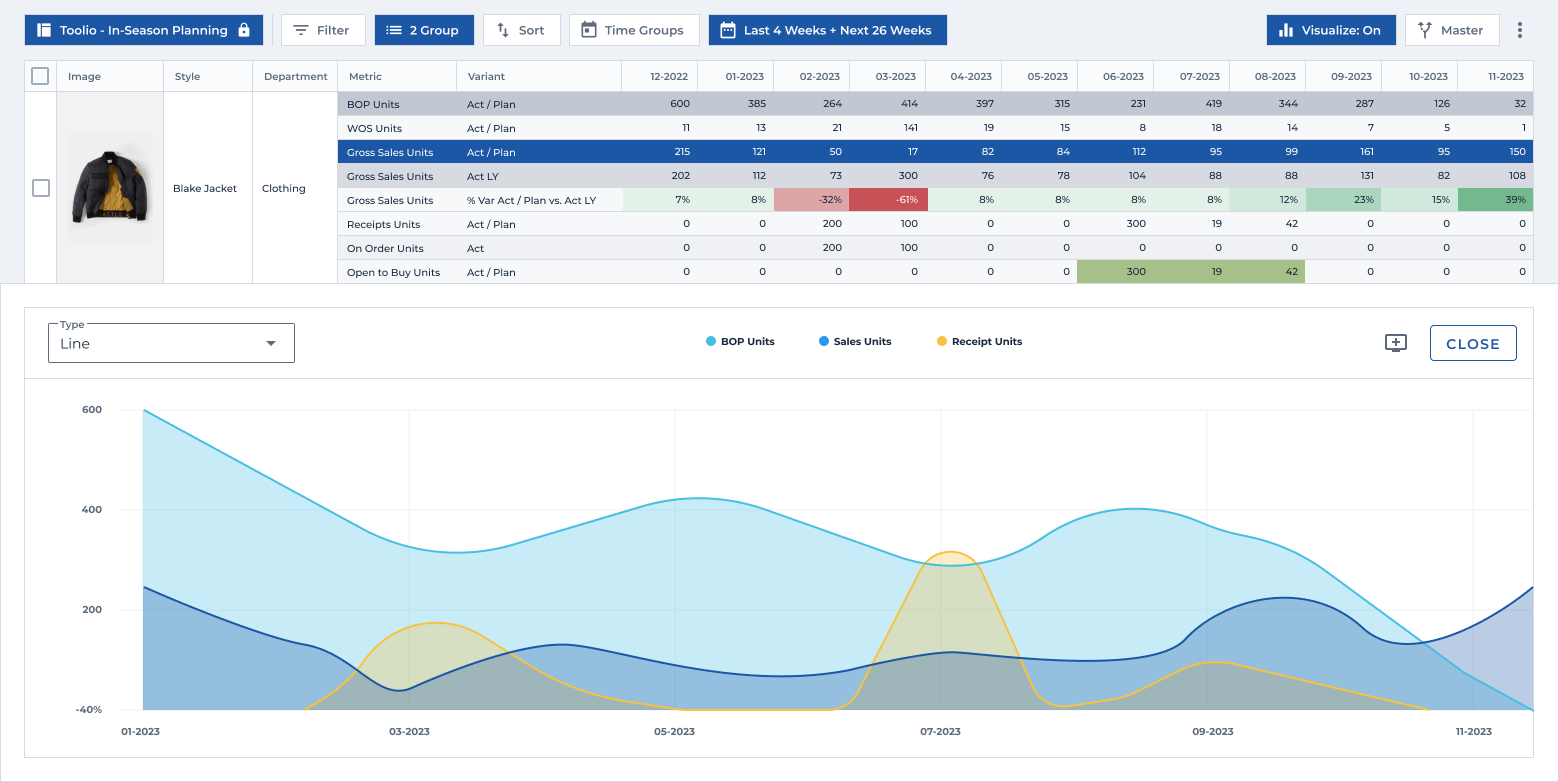Select the Gross Sales Units Act / Plan row
This screenshot has height=782, width=1558.
pyautogui.click(x=390, y=152)
